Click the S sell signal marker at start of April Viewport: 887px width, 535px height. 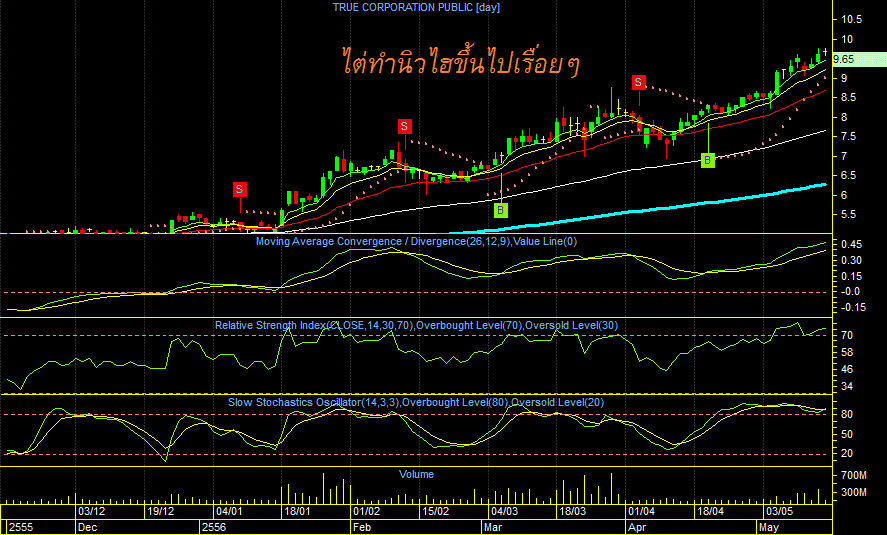(x=639, y=83)
